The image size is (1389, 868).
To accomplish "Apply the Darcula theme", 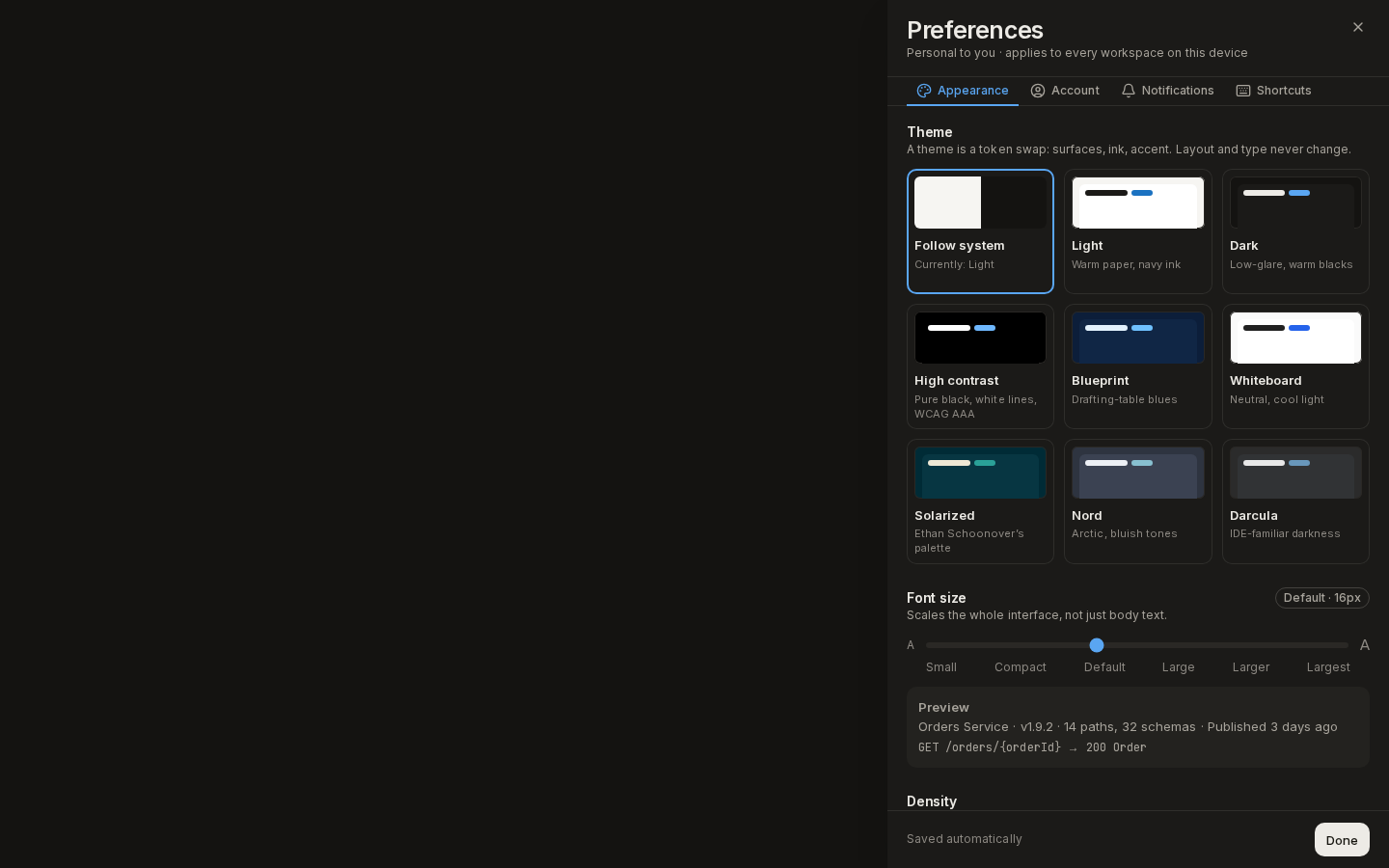I will pyautogui.click(x=1295, y=502).
